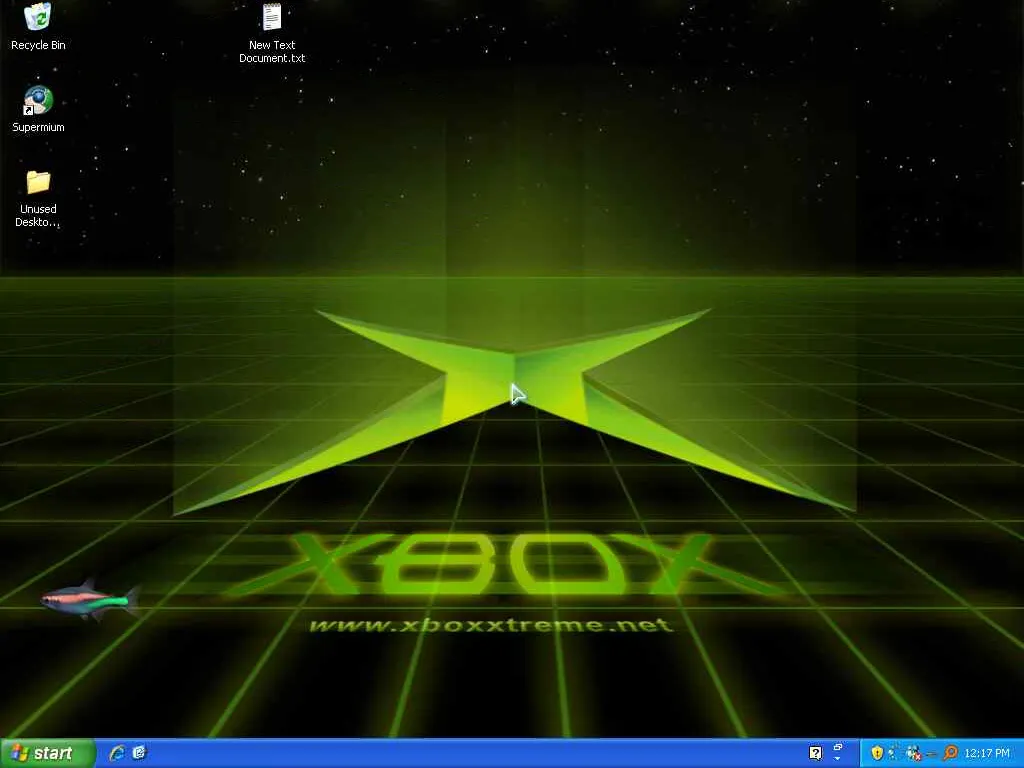Select the Recycle Bin desktop icon

click(38, 26)
